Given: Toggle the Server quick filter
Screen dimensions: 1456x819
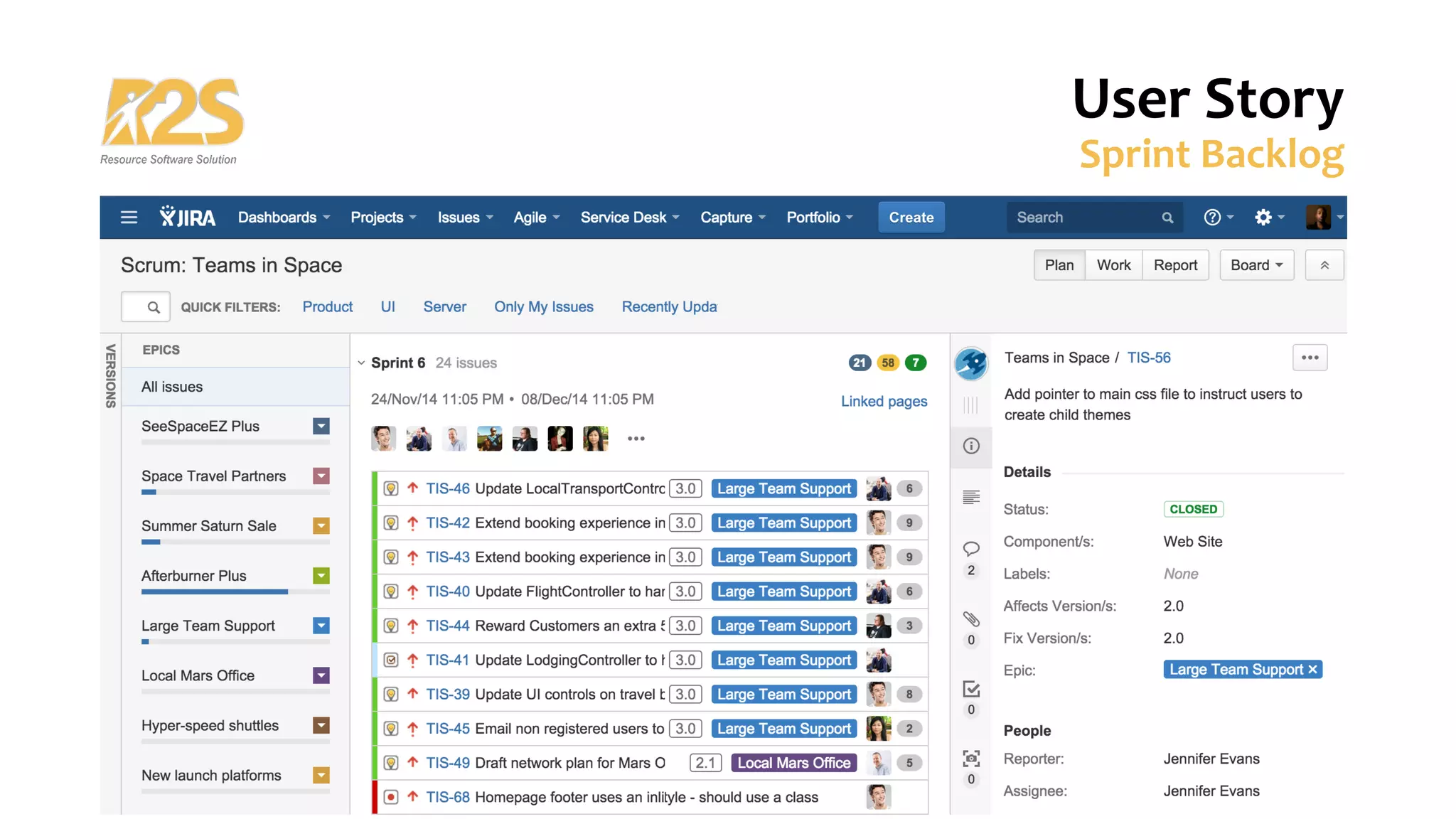Looking at the screenshot, I should pyautogui.click(x=444, y=306).
